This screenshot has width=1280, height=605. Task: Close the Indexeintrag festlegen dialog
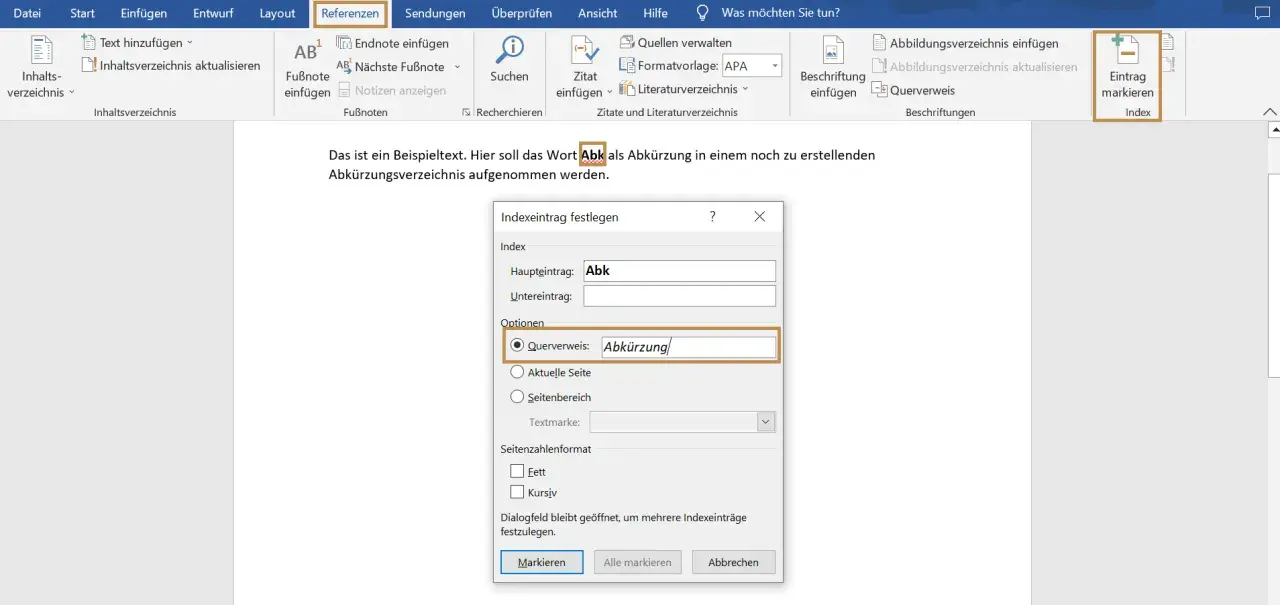pyautogui.click(x=760, y=216)
